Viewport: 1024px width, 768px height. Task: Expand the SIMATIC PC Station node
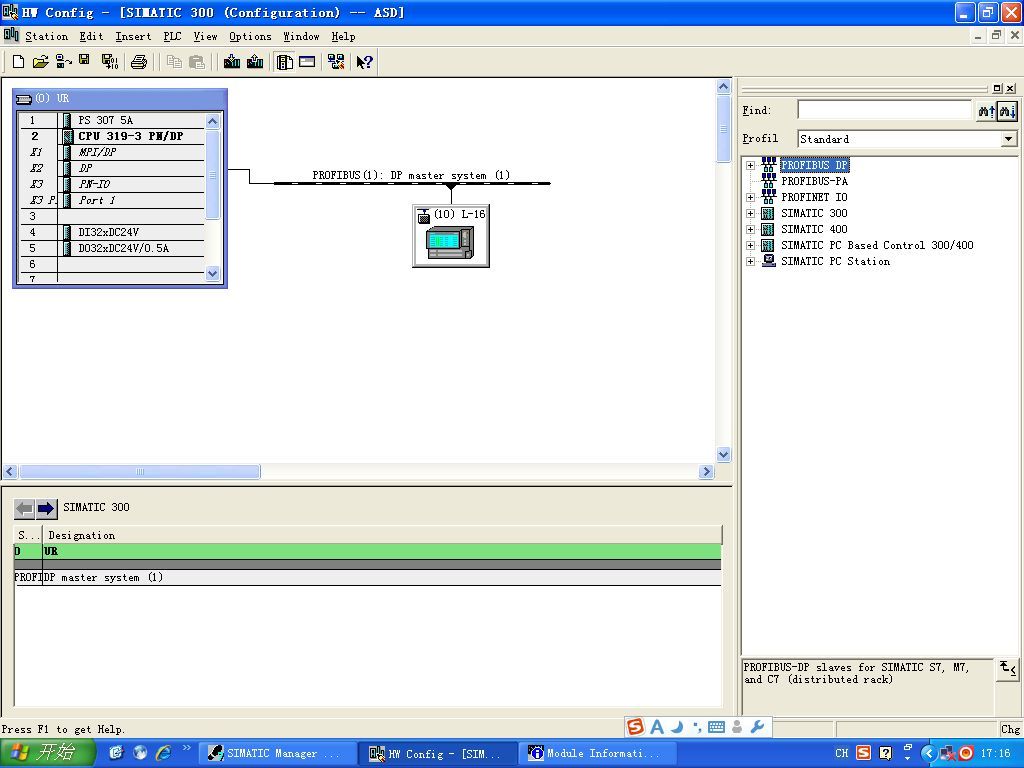tap(750, 261)
